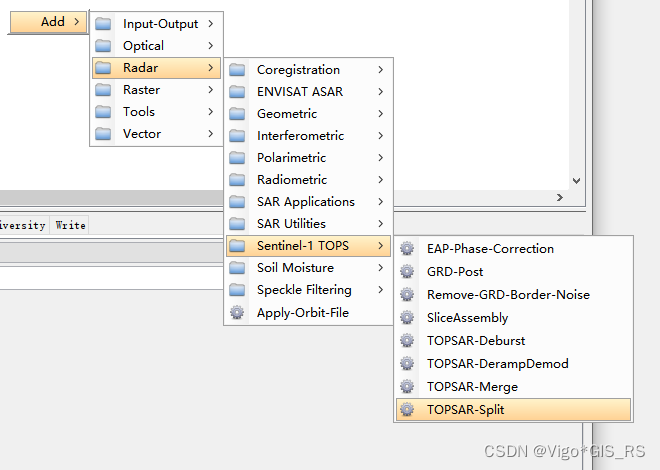
Task: Choose the TOPSAR-Merge entry
Action: [514, 386]
